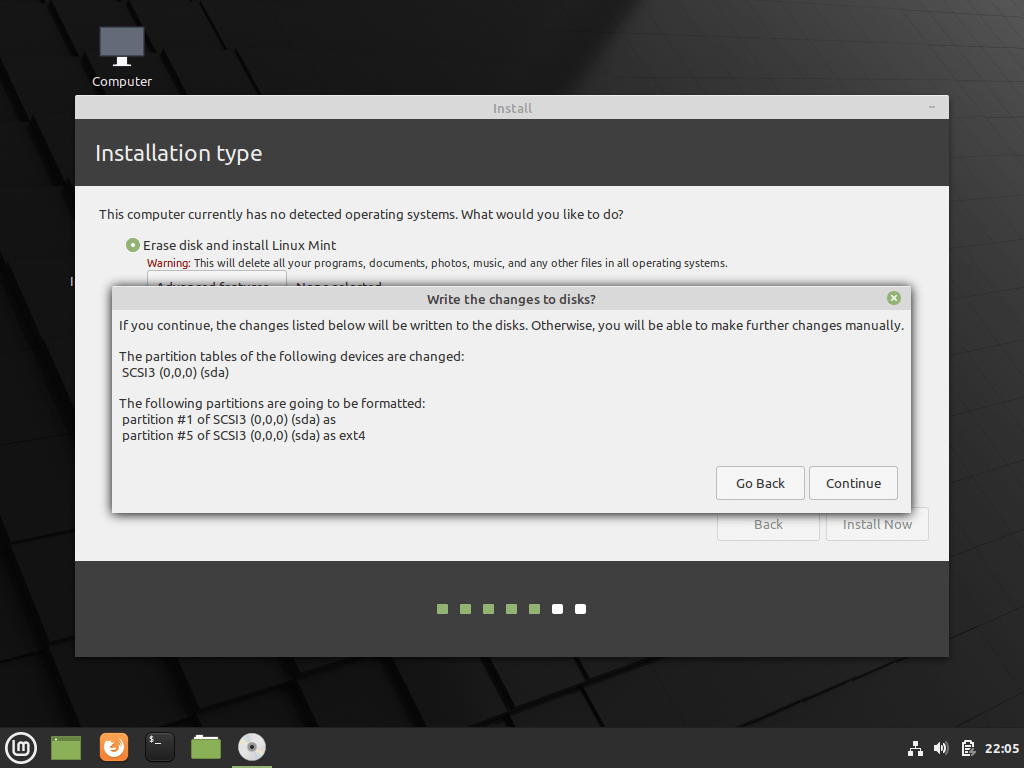Close the "Write the changes to disks?" dialog
The width and height of the screenshot is (1024, 768).
coord(893,297)
